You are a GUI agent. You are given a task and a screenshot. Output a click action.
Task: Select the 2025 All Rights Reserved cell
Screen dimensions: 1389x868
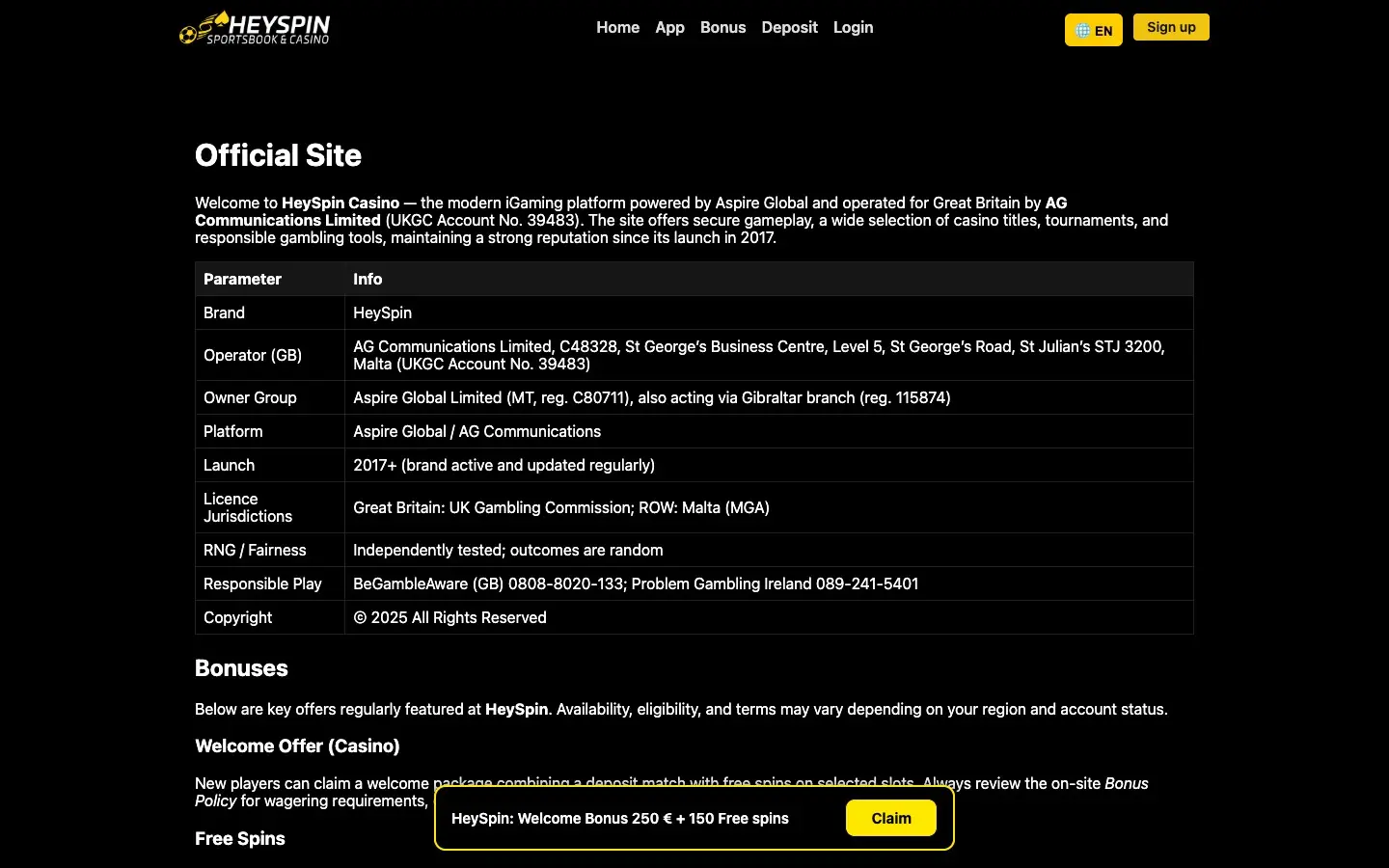tap(769, 617)
